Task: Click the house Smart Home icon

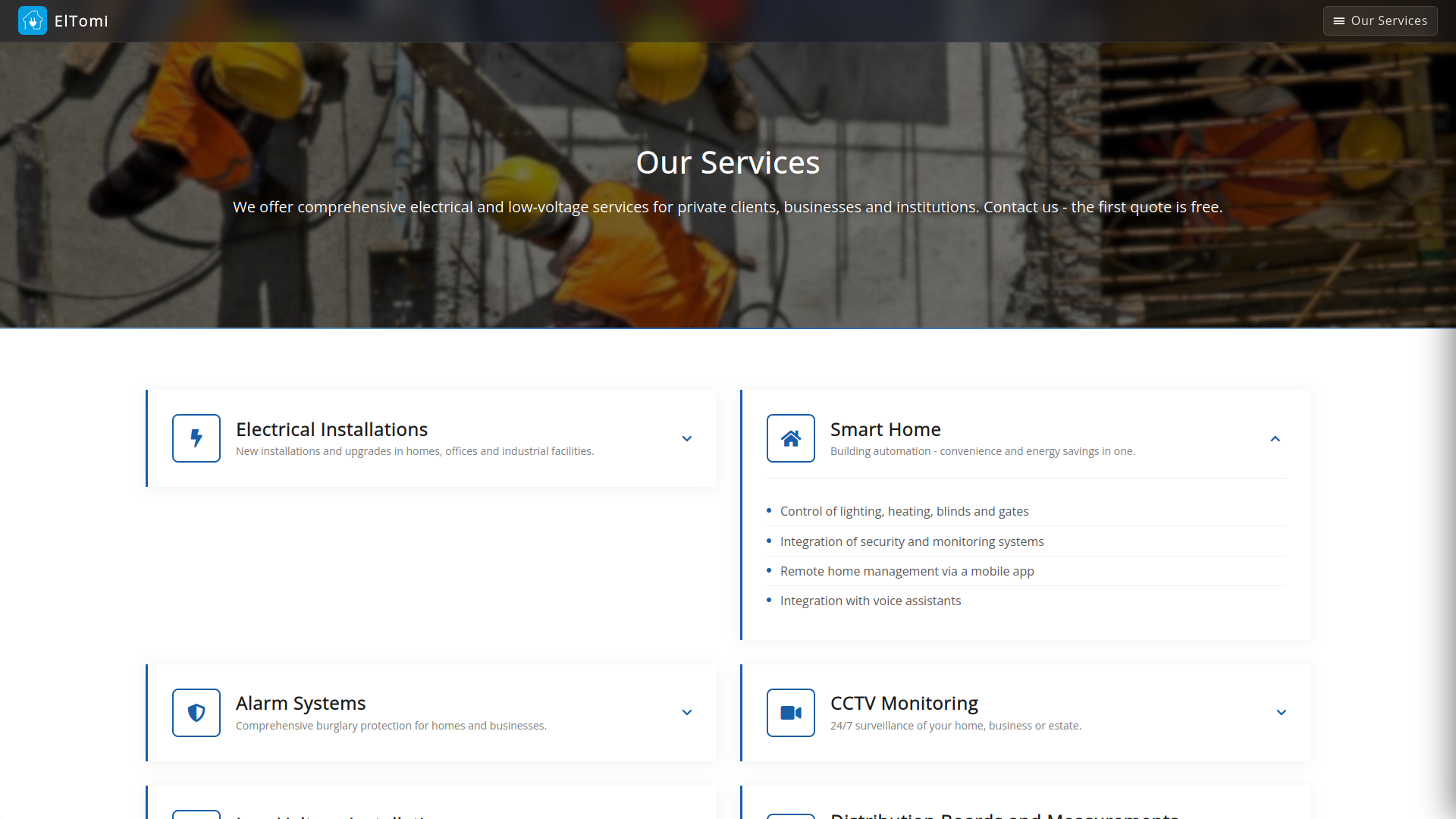Action: click(791, 438)
